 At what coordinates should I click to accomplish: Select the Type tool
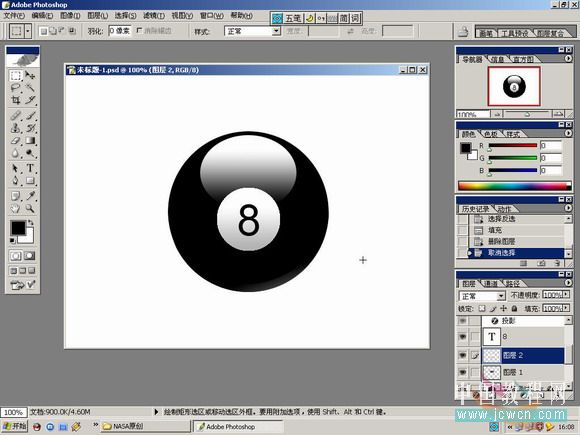[x=30, y=168]
